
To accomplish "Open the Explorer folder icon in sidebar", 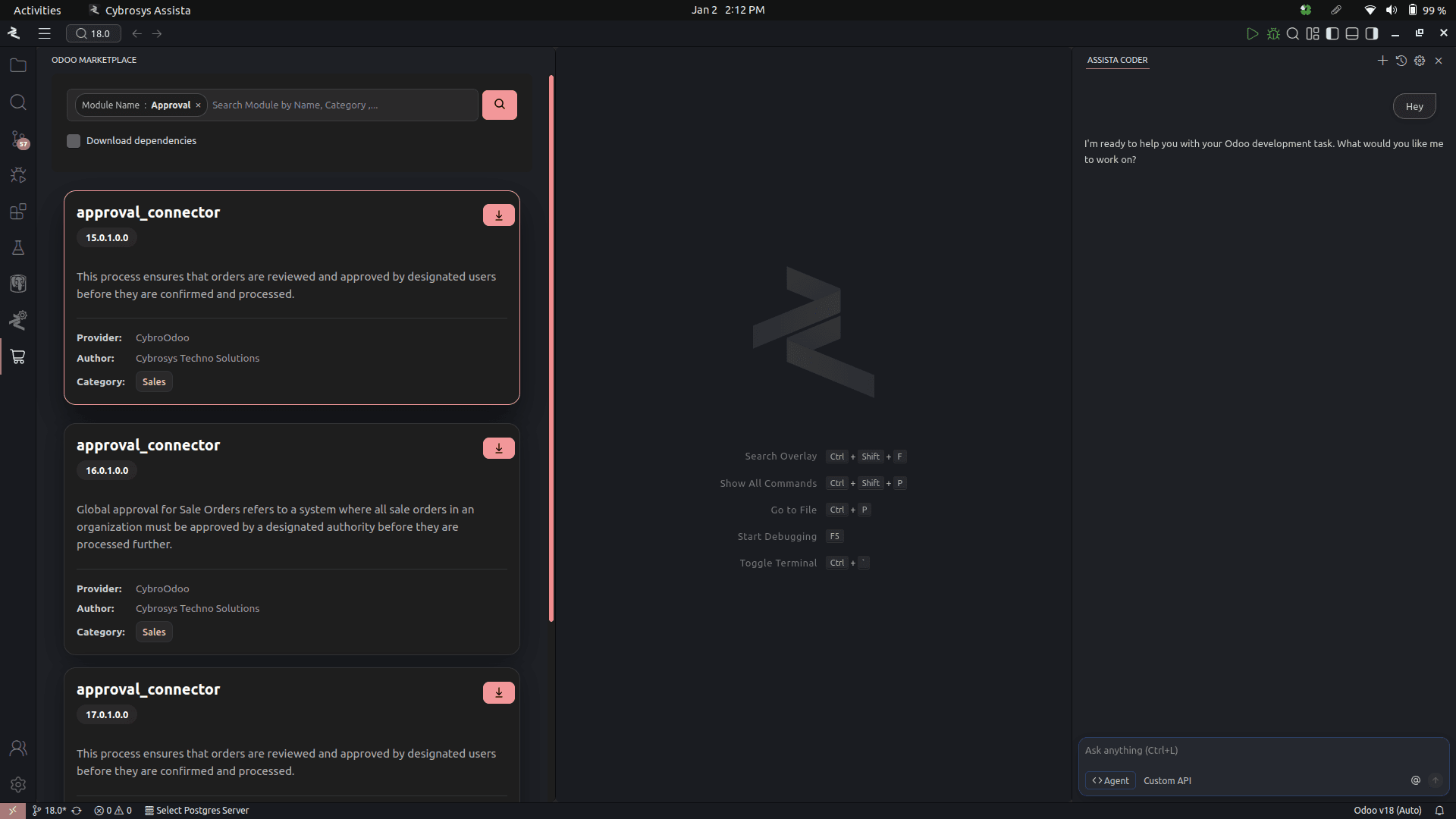I will point(18,66).
